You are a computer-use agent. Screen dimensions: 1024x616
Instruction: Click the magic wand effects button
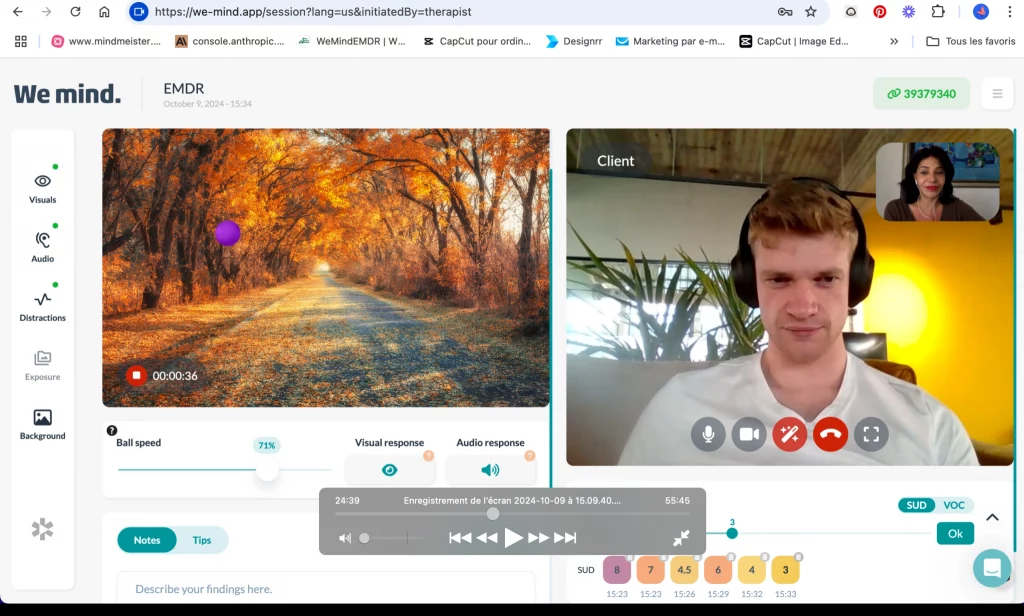point(789,434)
